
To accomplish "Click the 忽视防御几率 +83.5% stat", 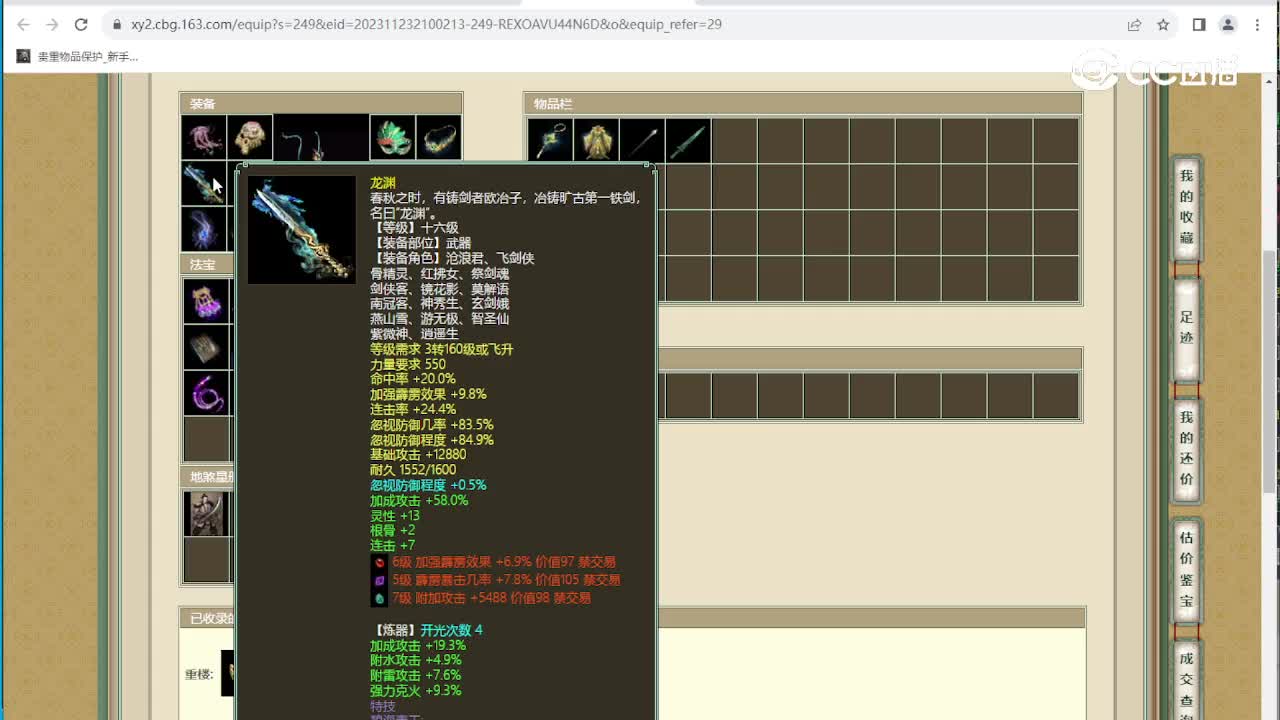I will pos(431,424).
